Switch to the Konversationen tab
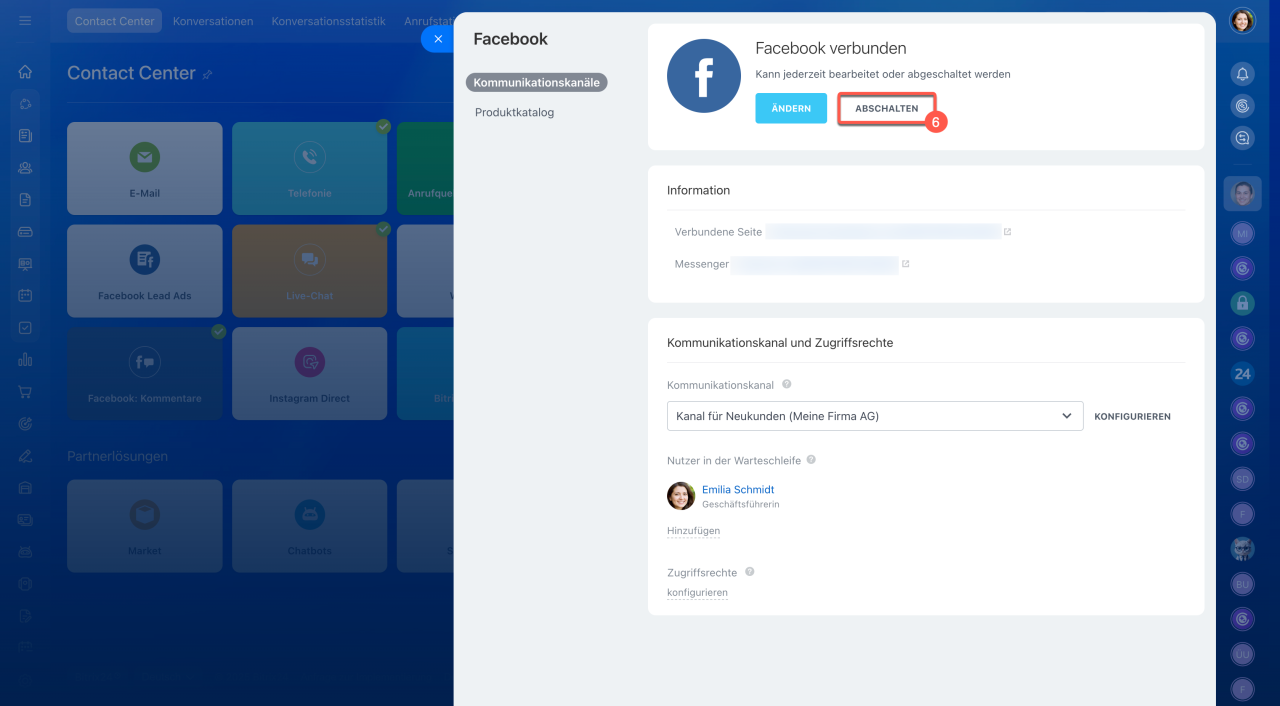Image resolution: width=1280 pixels, height=706 pixels. tap(213, 21)
